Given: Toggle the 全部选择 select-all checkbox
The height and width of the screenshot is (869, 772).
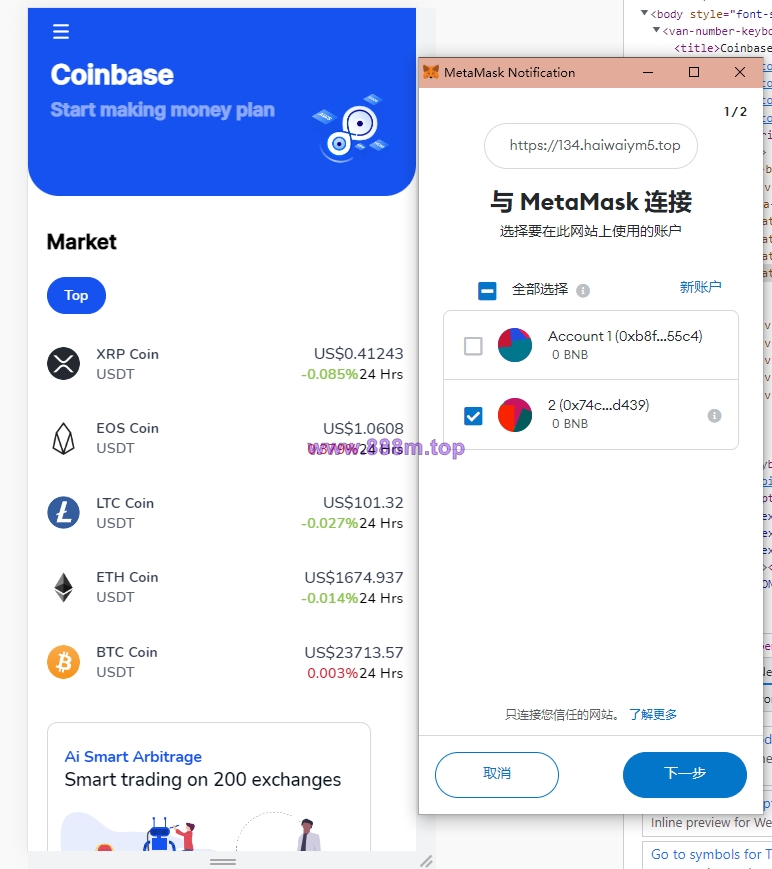Looking at the screenshot, I should [x=487, y=290].
